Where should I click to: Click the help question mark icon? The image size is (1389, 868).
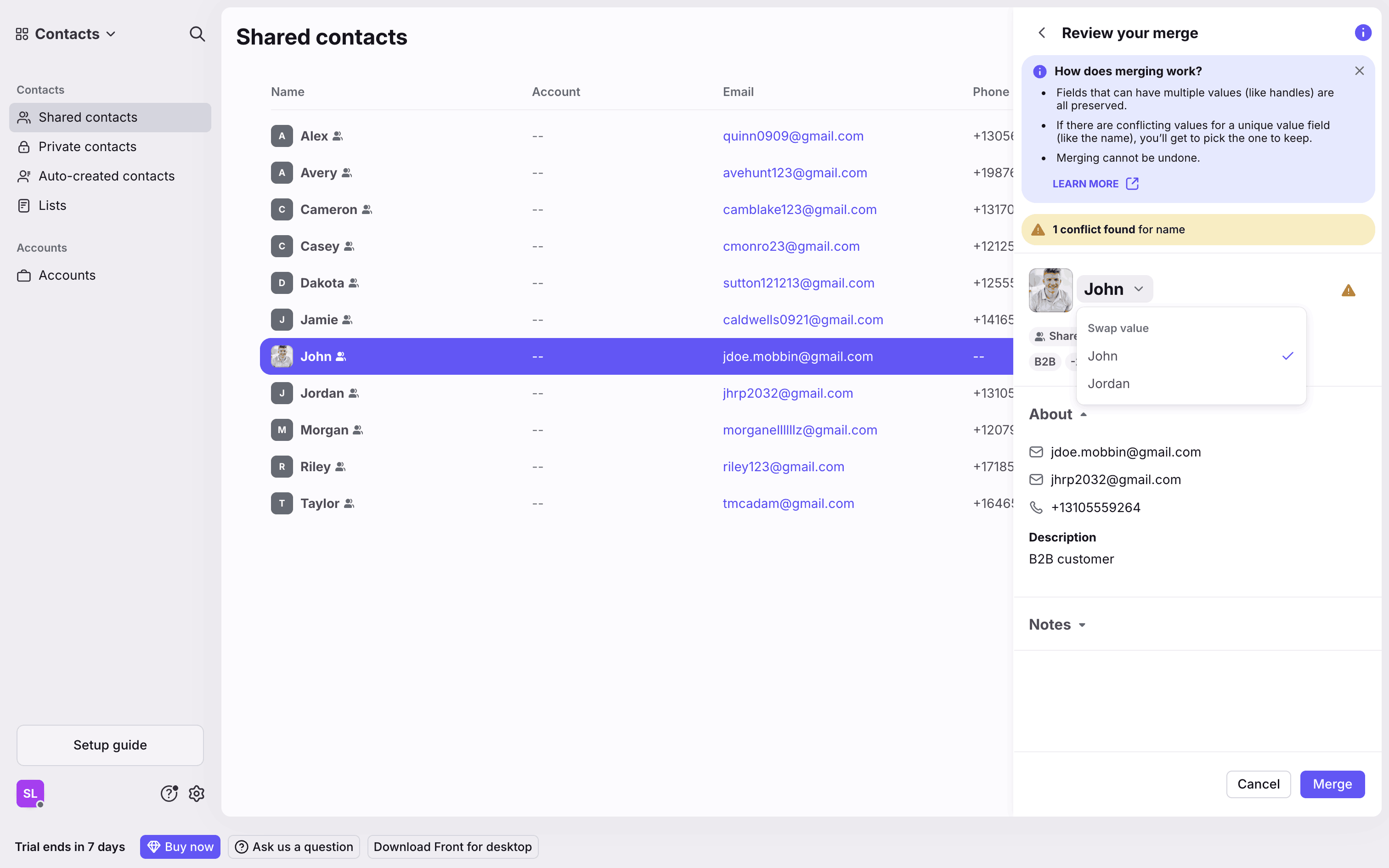click(169, 794)
